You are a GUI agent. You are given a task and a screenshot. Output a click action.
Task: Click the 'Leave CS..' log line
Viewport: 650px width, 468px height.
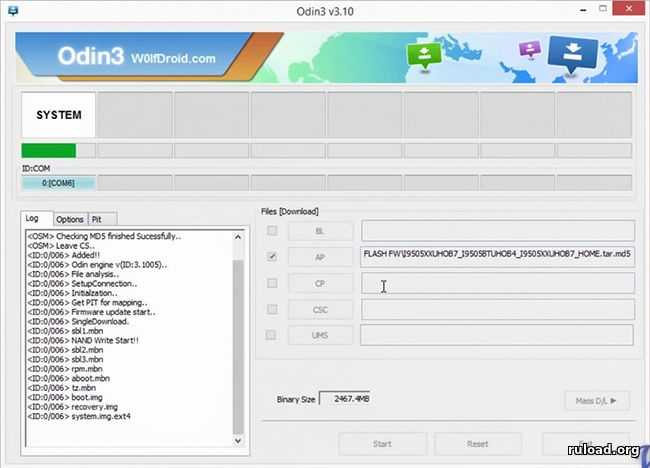click(x=61, y=246)
